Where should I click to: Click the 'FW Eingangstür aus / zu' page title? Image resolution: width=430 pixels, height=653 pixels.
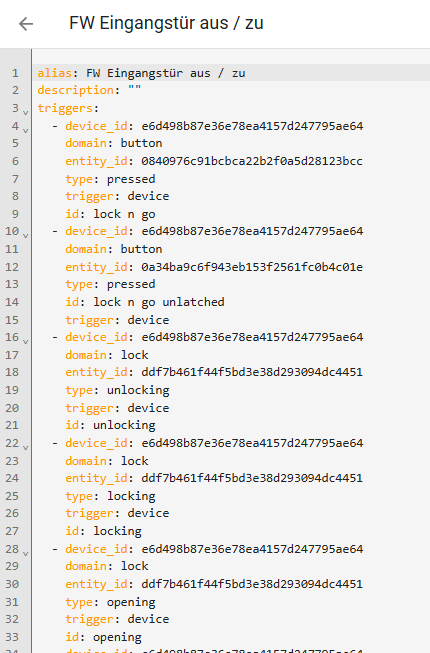[166, 23]
